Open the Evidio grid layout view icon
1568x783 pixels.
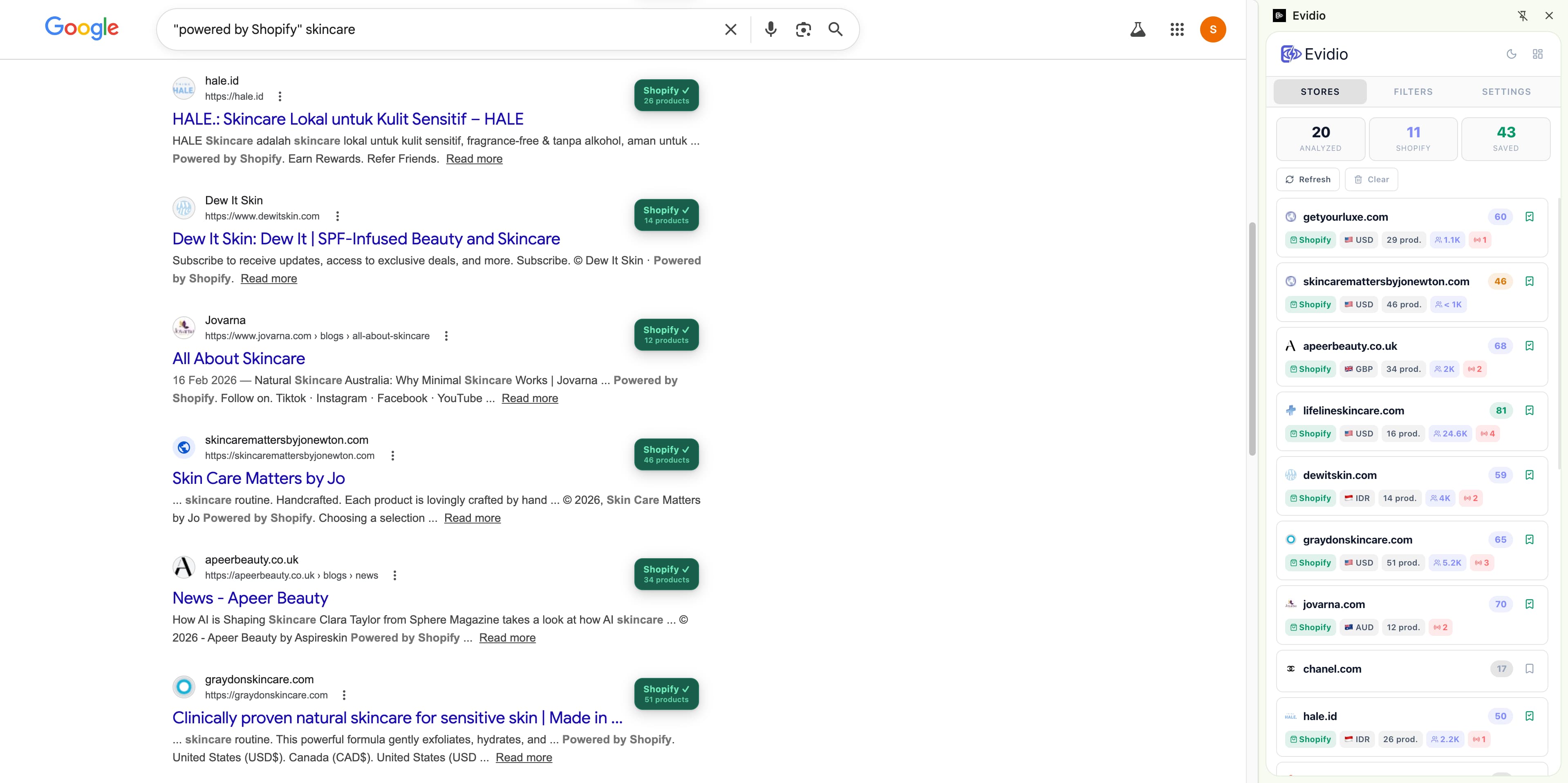1538,54
